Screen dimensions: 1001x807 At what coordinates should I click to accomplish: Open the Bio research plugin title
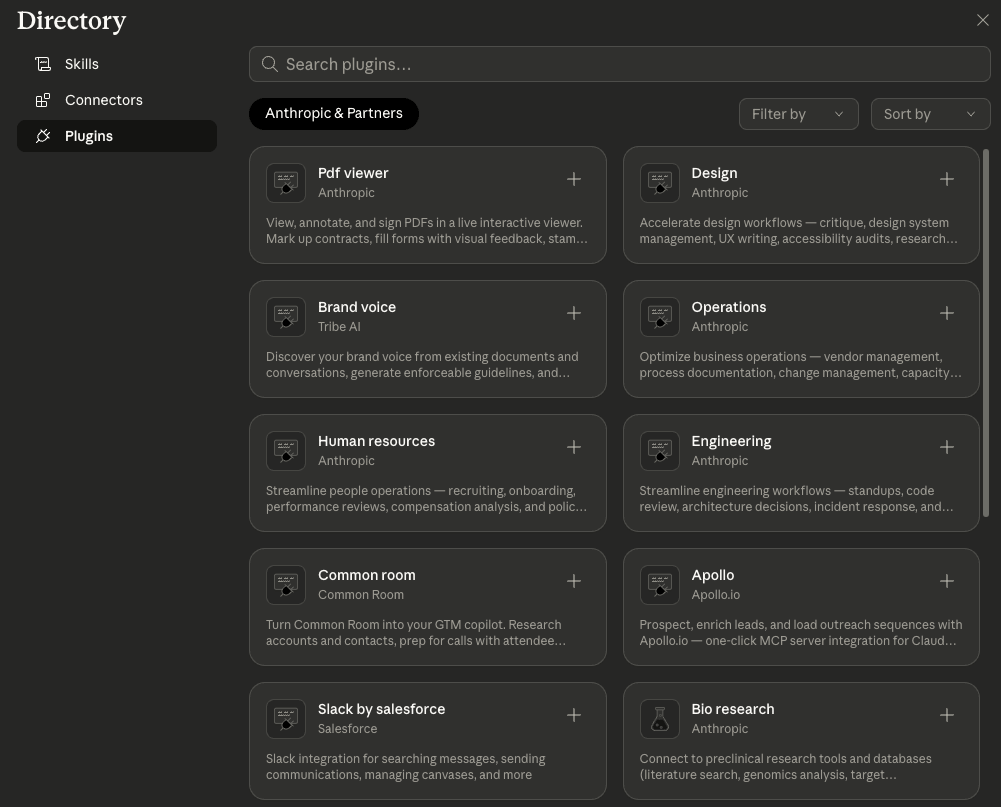732,709
